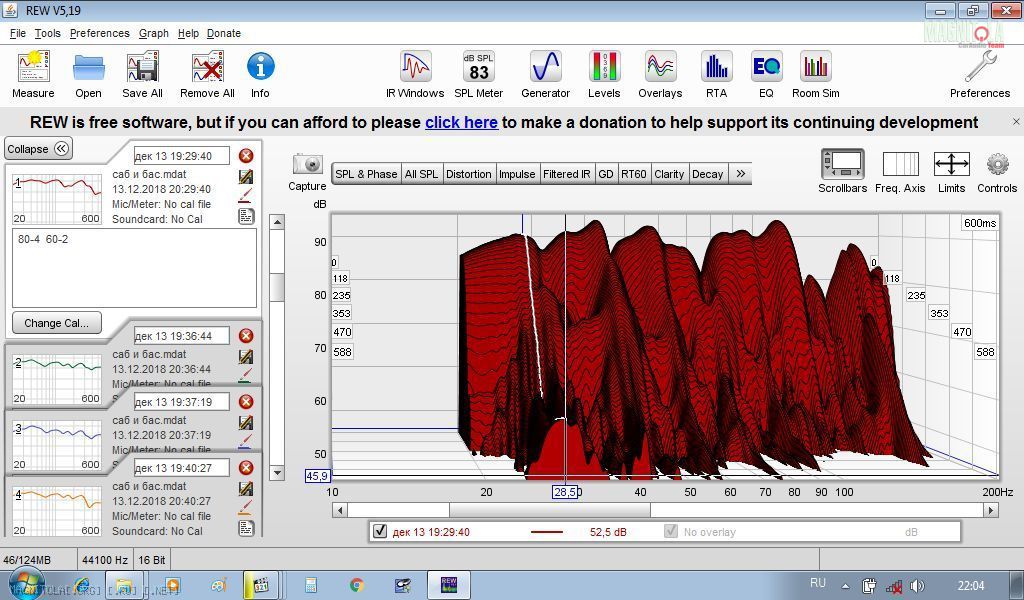1024x600 pixels.
Task: Collapse the measurements panel
Action: coord(39,149)
